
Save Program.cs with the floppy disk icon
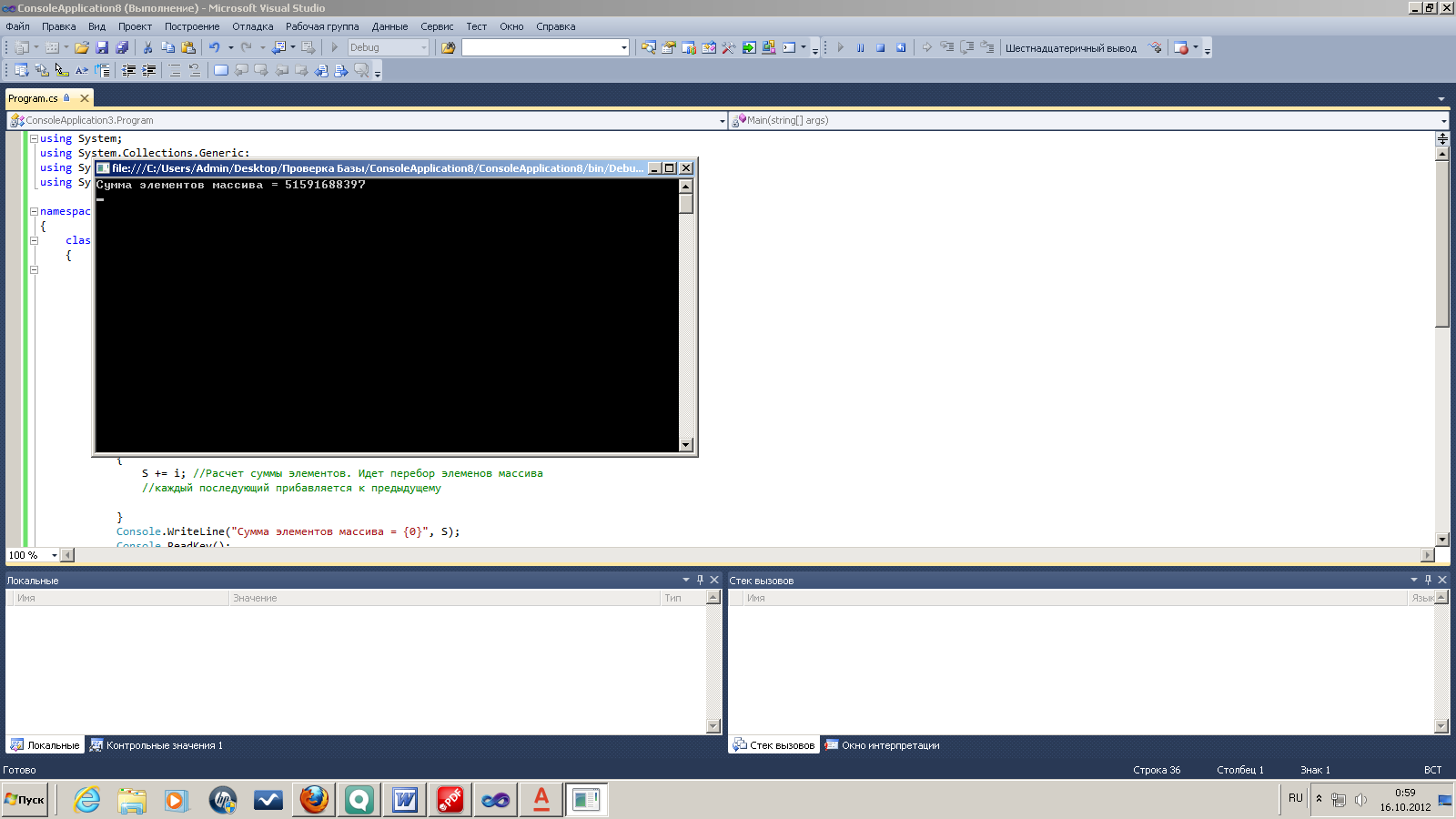(102, 47)
